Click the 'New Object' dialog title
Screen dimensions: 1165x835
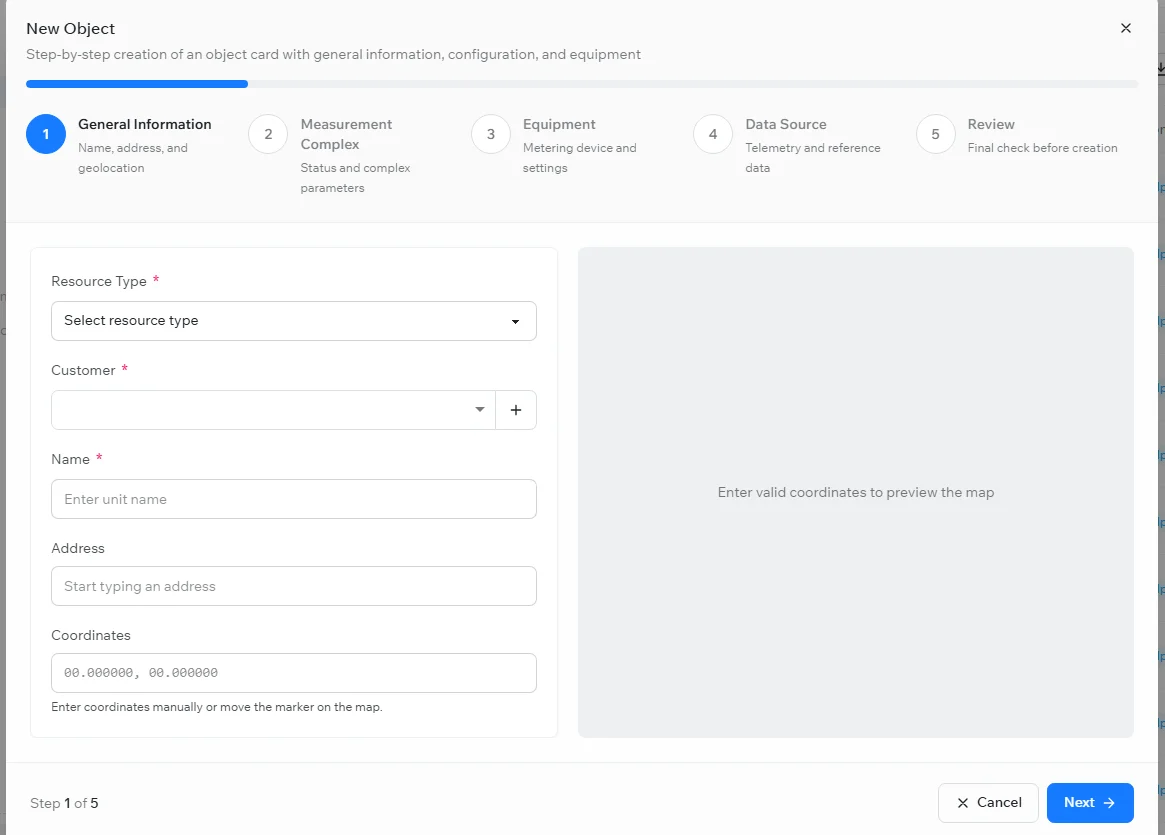(x=71, y=28)
